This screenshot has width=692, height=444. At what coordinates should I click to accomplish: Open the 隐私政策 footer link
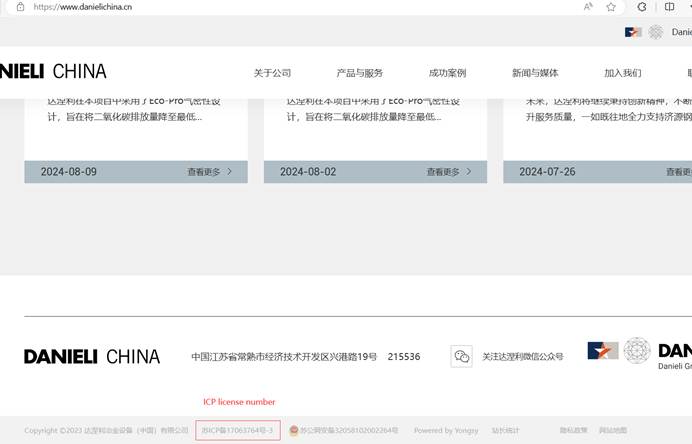point(573,430)
